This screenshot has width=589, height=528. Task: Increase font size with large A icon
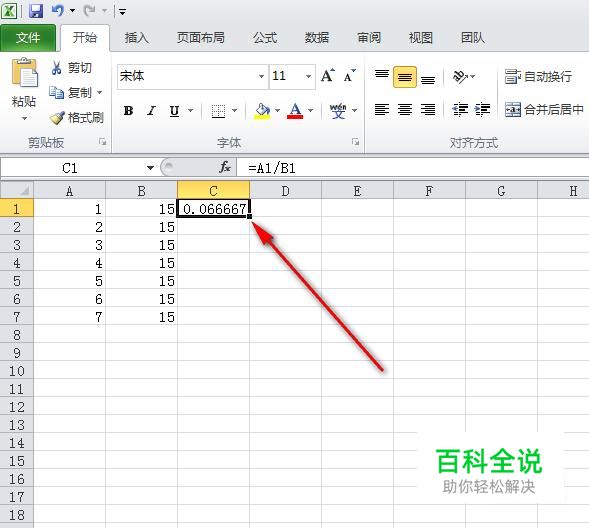click(x=328, y=75)
